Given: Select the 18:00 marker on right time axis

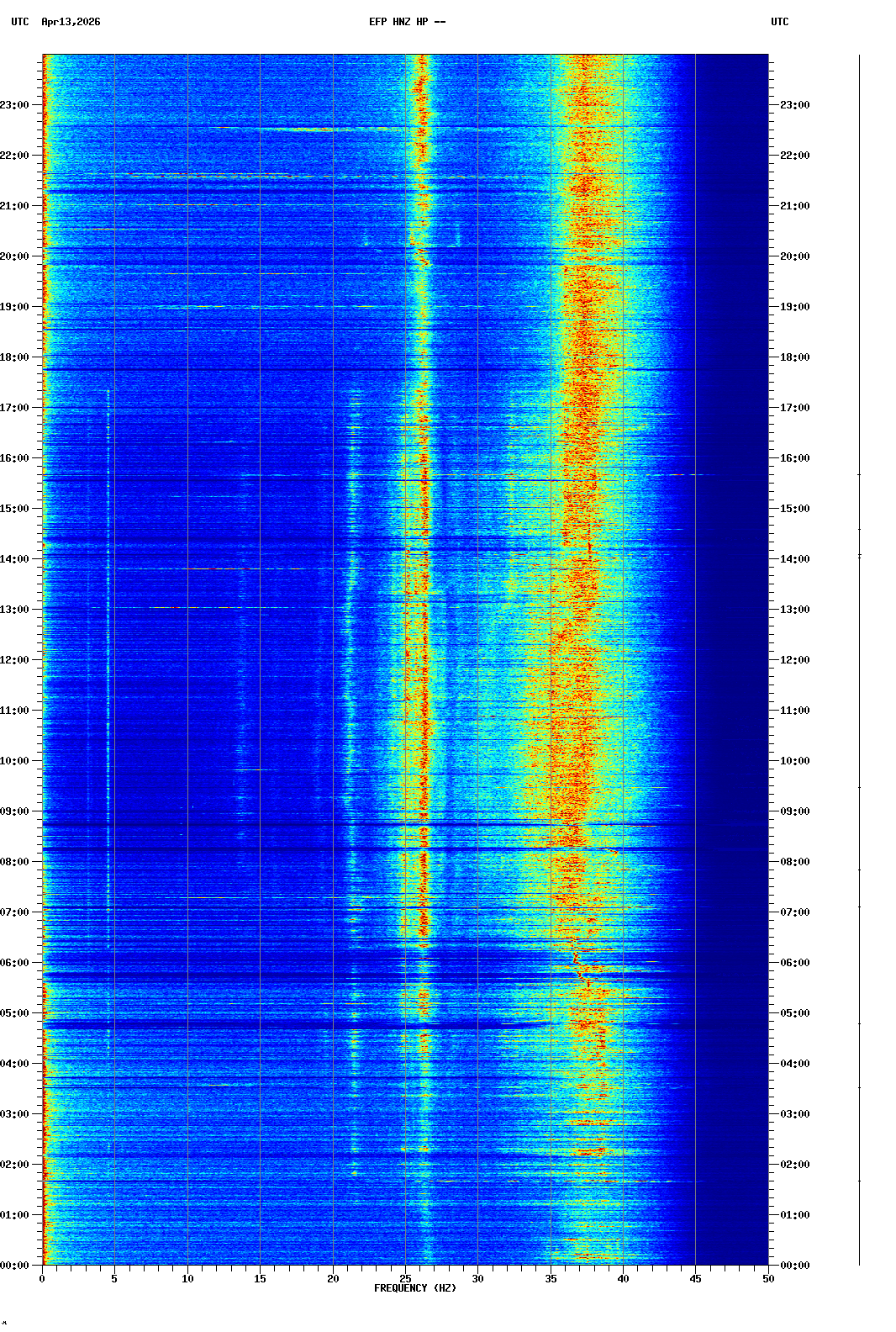Looking at the screenshot, I should (794, 357).
